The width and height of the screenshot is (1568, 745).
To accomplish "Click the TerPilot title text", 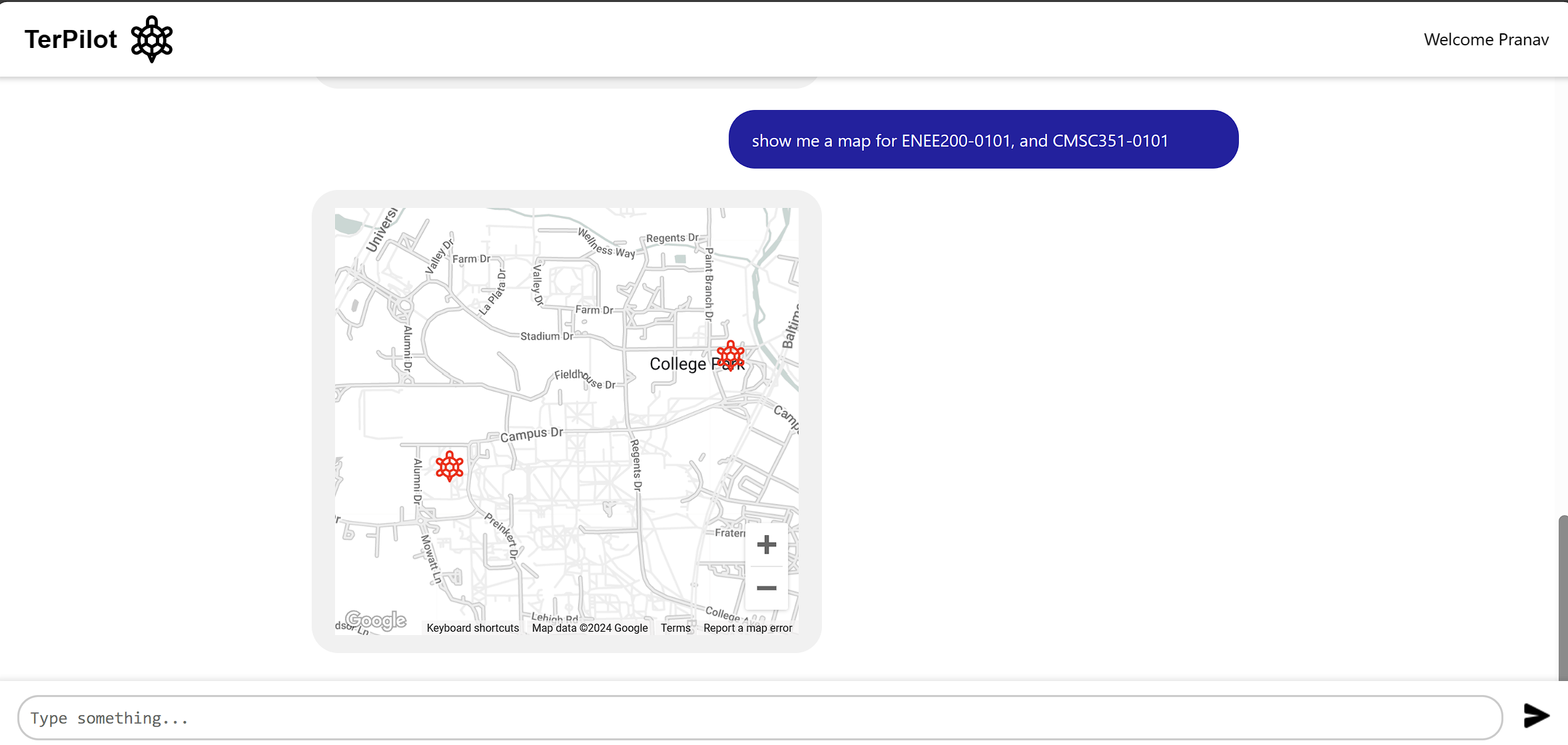I will (71, 39).
